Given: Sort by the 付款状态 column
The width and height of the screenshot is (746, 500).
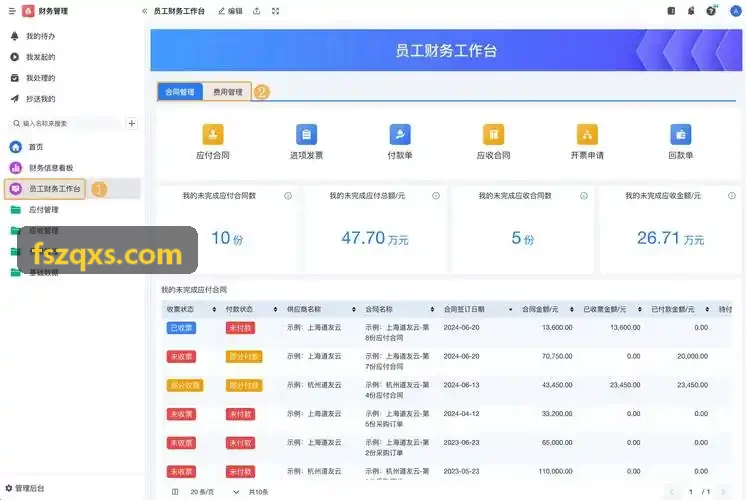Looking at the screenshot, I should click(x=275, y=309).
